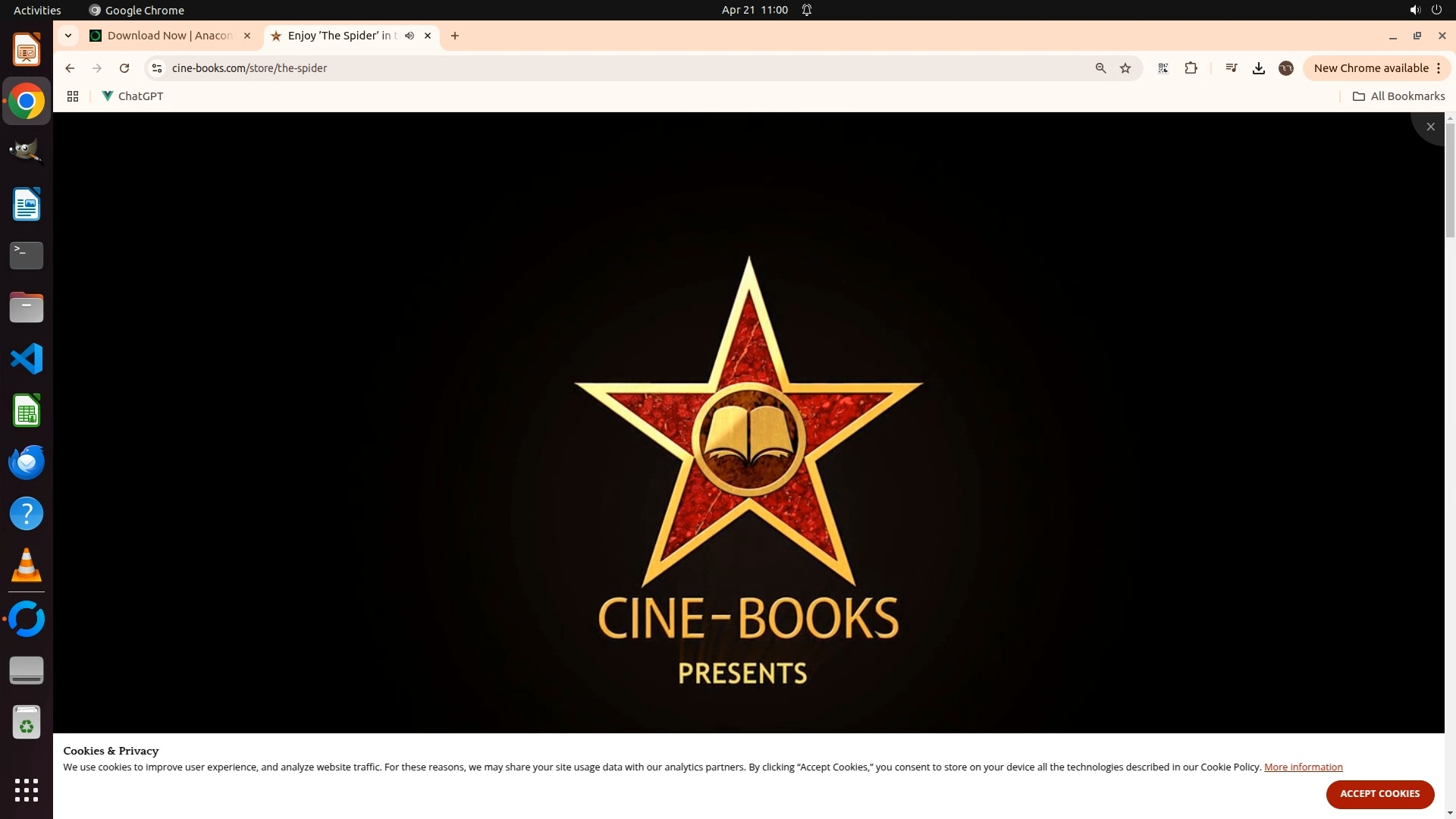Image resolution: width=1456 pixels, height=819 pixels.
Task: Switch to Download Now Anaconda tab
Action: tap(168, 36)
